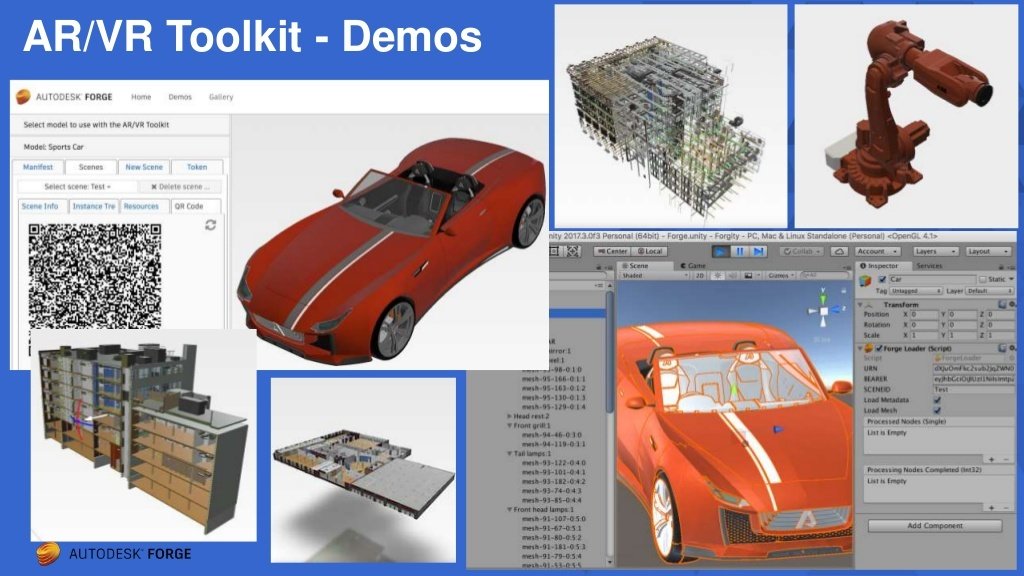Click the URN input field

pos(973,368)
